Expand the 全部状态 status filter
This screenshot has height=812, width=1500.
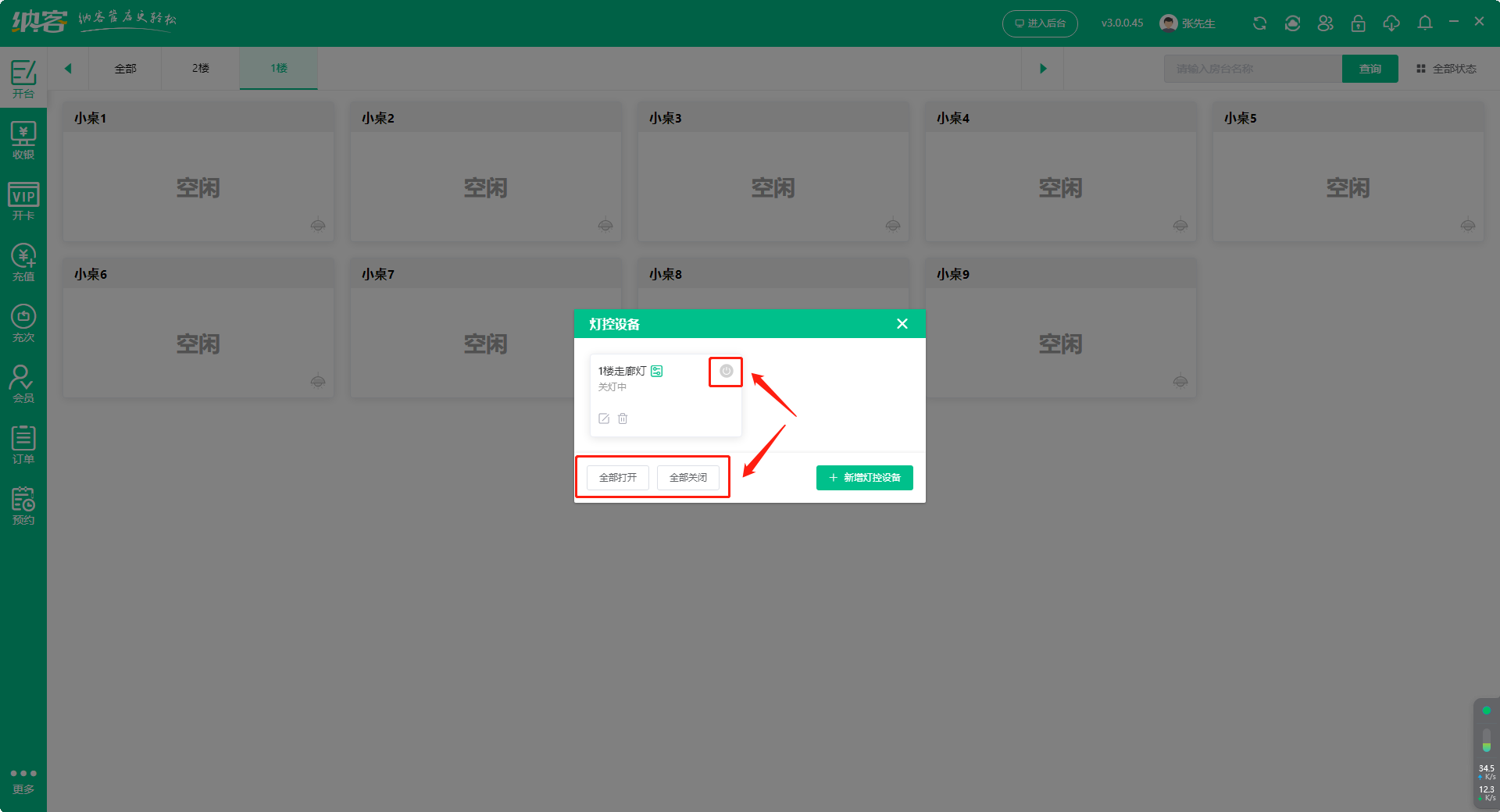point(1446,69)
